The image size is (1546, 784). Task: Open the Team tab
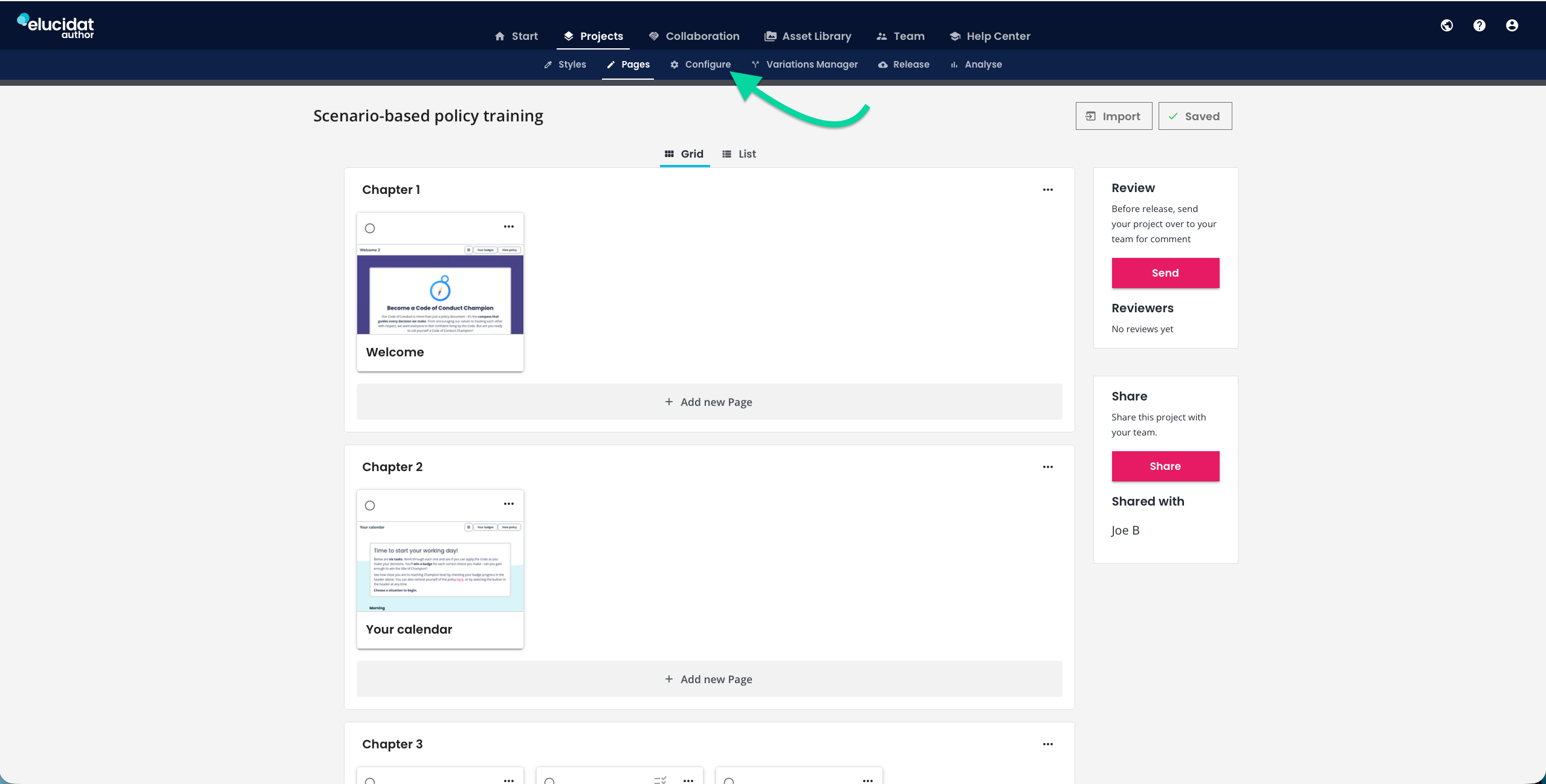[x=901, y=36]
